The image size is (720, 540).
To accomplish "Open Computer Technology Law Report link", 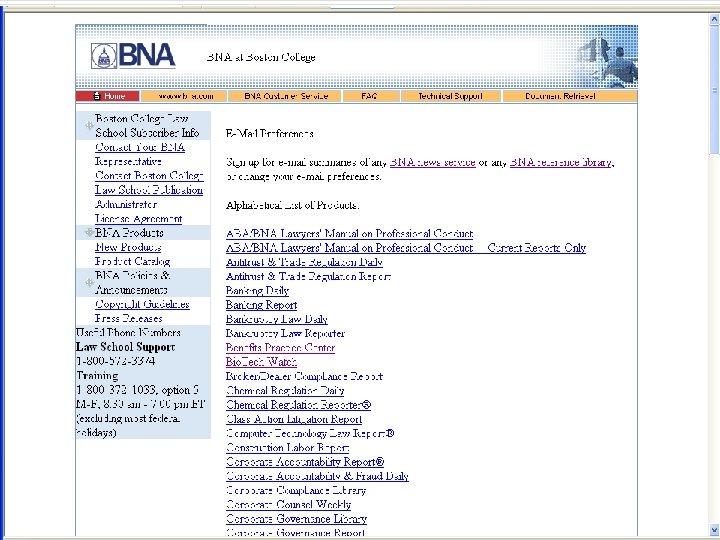I will pyautogui.click(x=310, y=433).
